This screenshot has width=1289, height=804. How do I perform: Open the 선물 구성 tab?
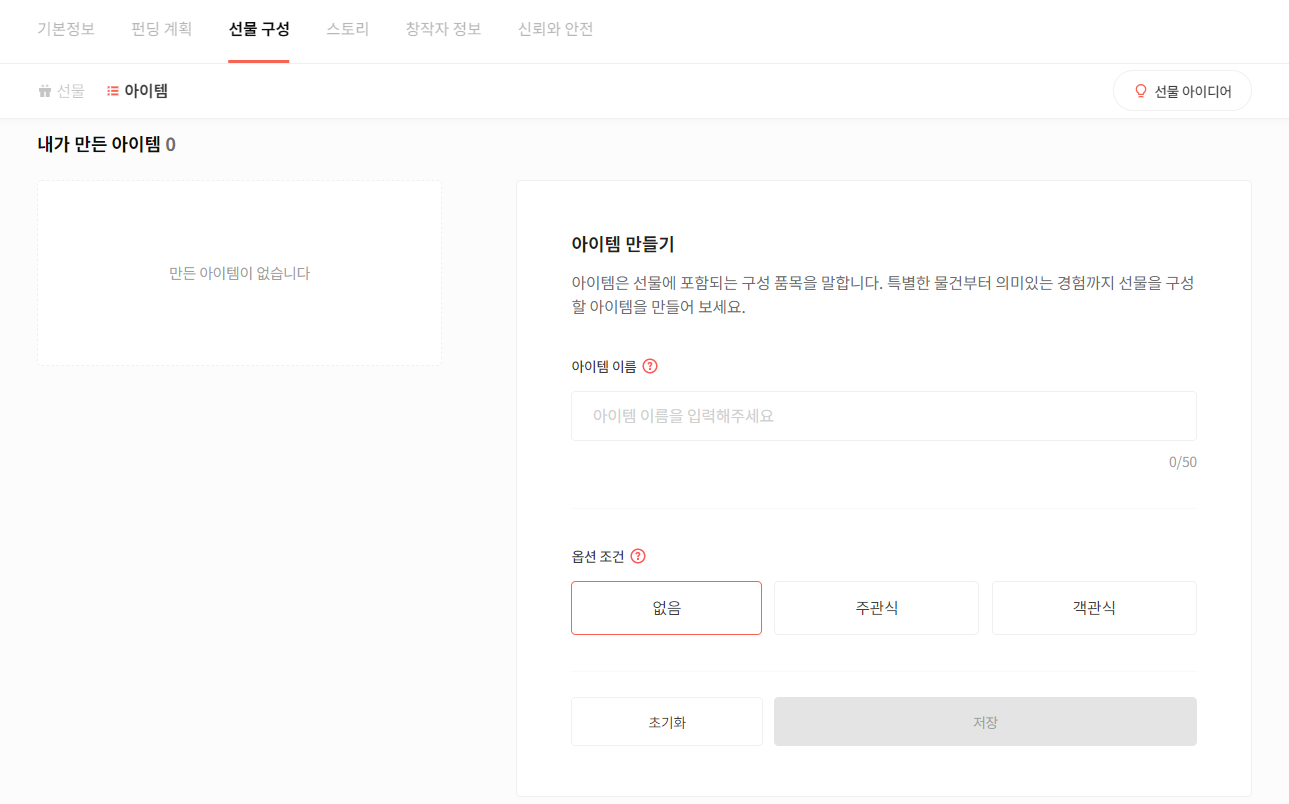pyautogui.click(x=259, y=29)
